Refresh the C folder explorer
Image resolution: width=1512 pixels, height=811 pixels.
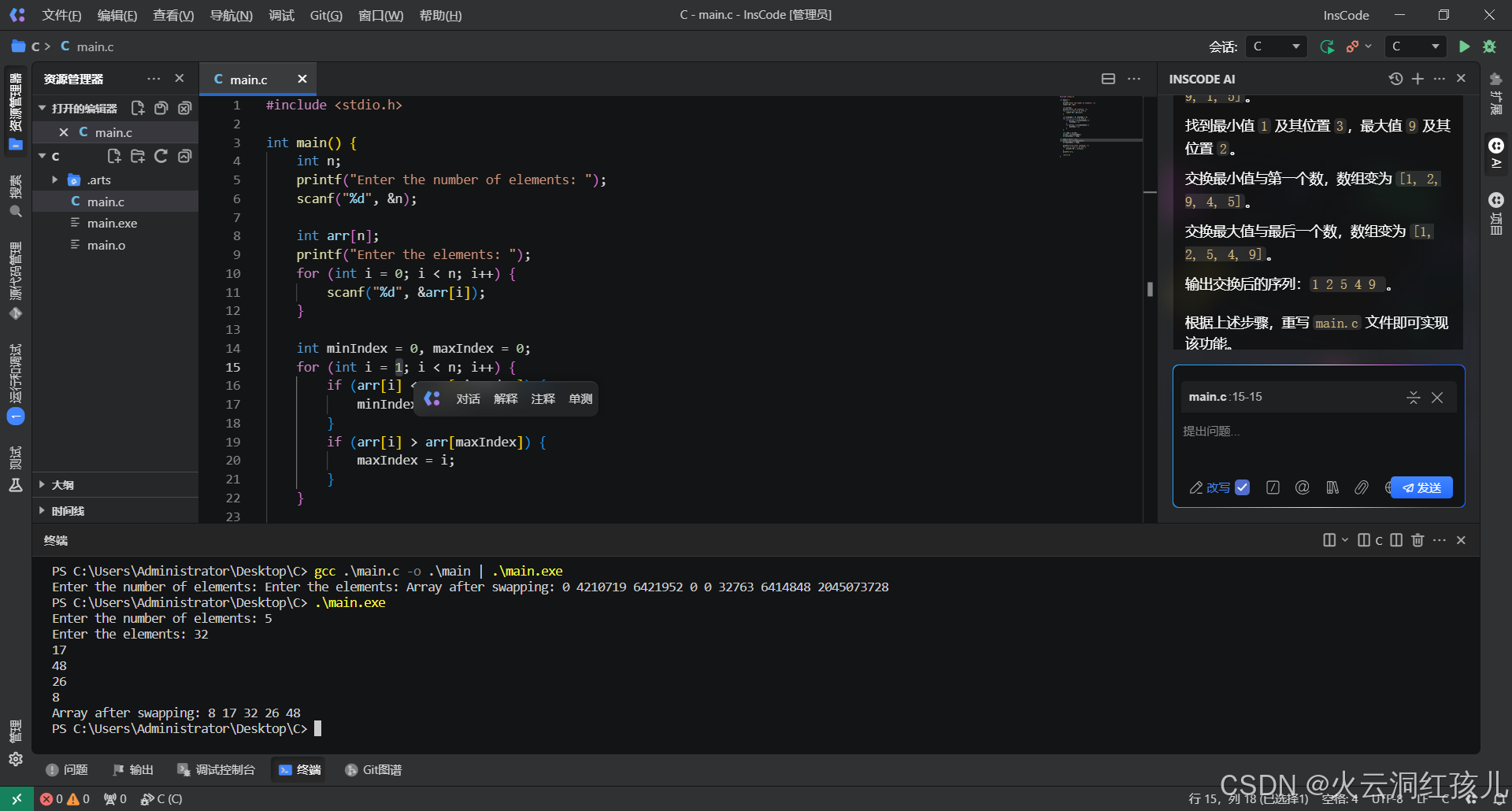[161, 156]
